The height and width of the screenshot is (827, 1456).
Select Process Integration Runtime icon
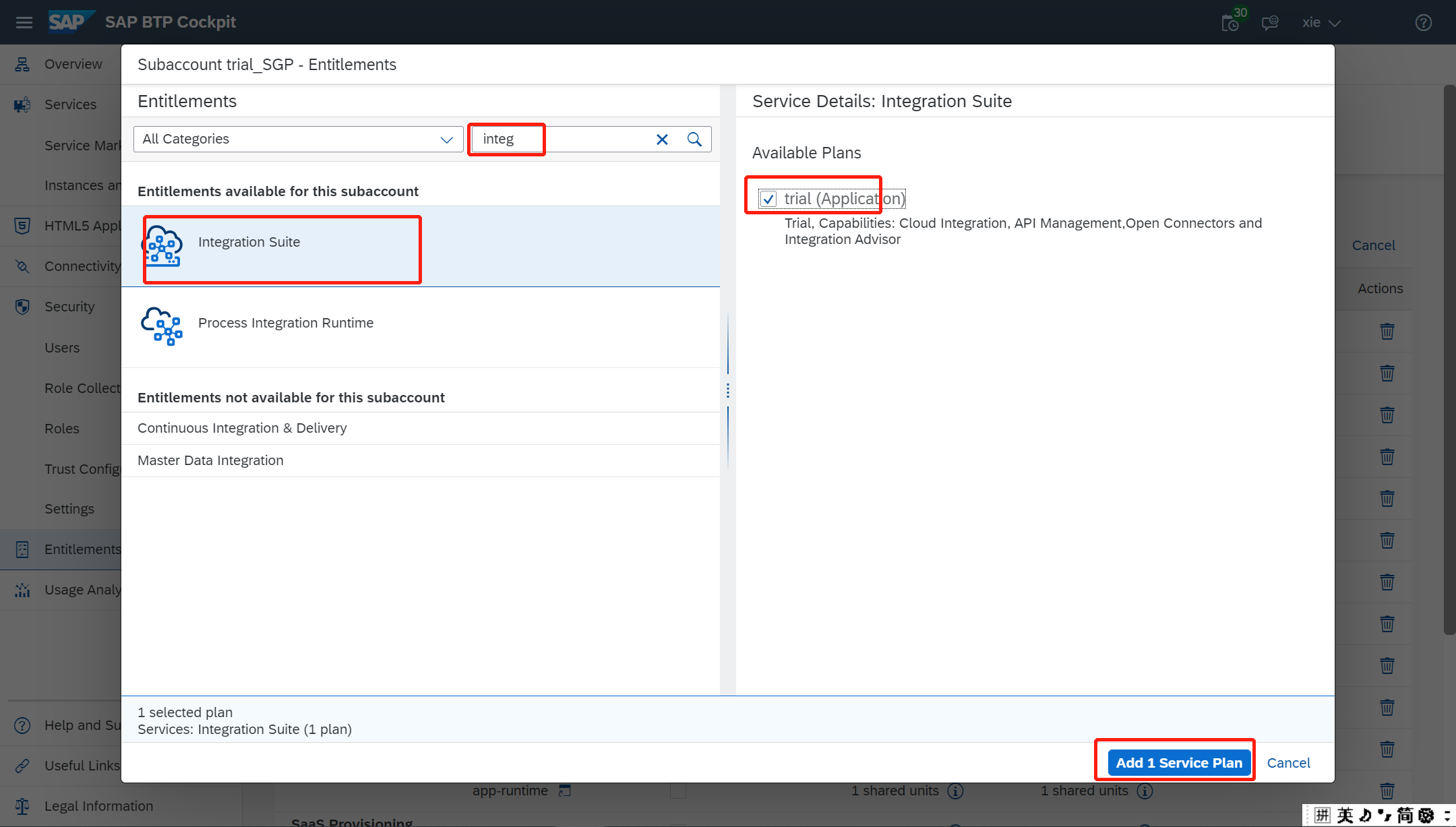click(162, 326)
